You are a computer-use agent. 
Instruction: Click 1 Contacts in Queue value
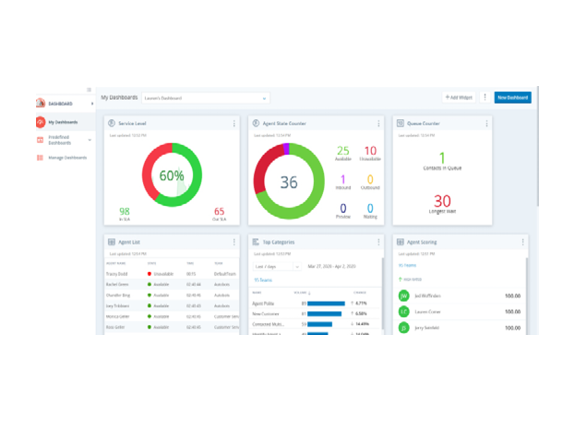[x=442, y=158]
